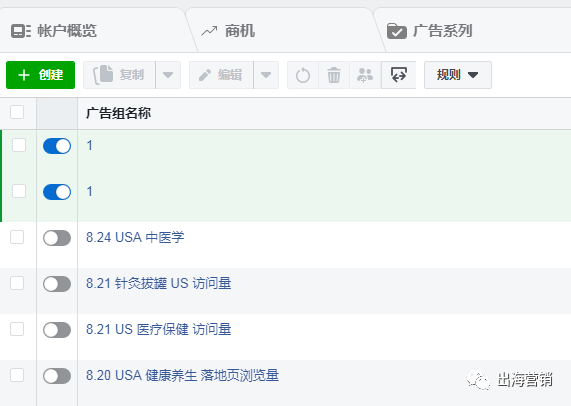Viewport: 571px width, 406px height.
Task: Click the green 创建 create button
Action: pyautogui.click(x=40, y=75)
